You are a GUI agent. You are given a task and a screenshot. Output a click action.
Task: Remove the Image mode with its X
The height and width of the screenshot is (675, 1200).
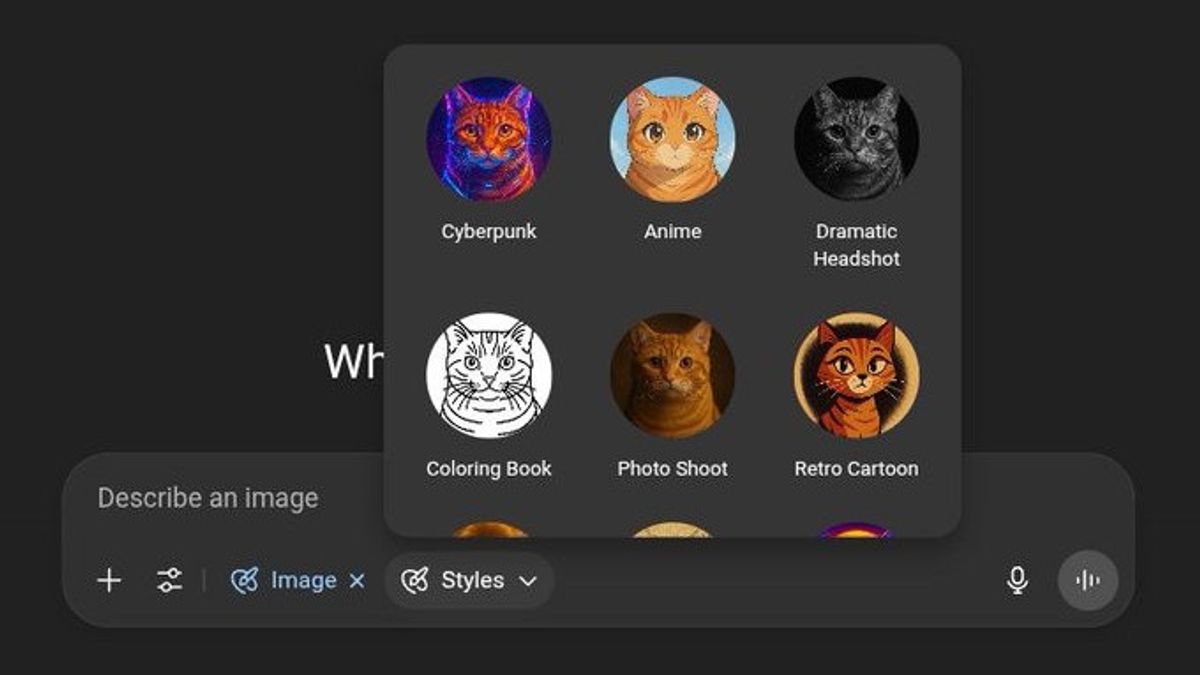click(357, 580)
